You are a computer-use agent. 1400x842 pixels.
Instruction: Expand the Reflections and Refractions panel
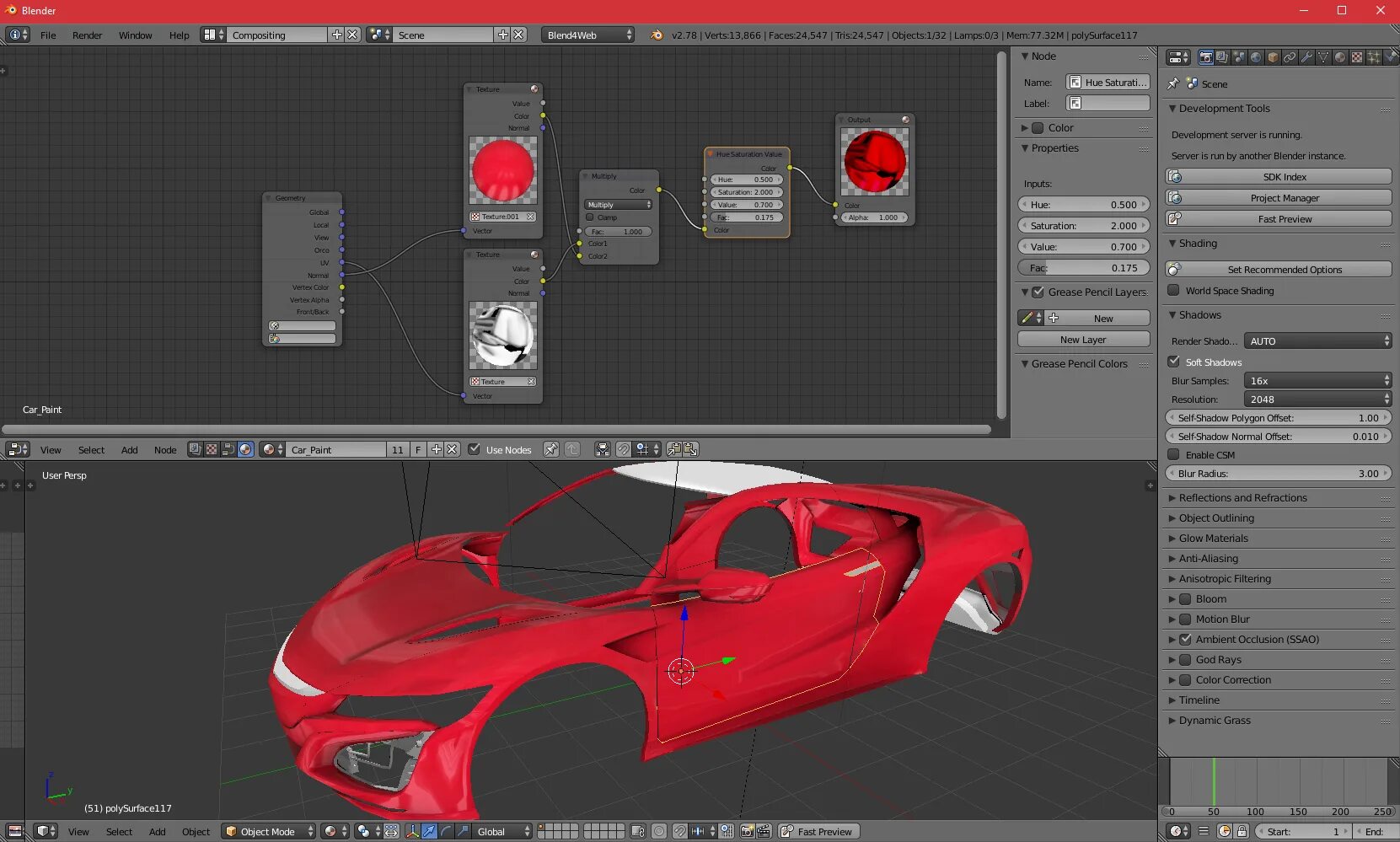1242,498
